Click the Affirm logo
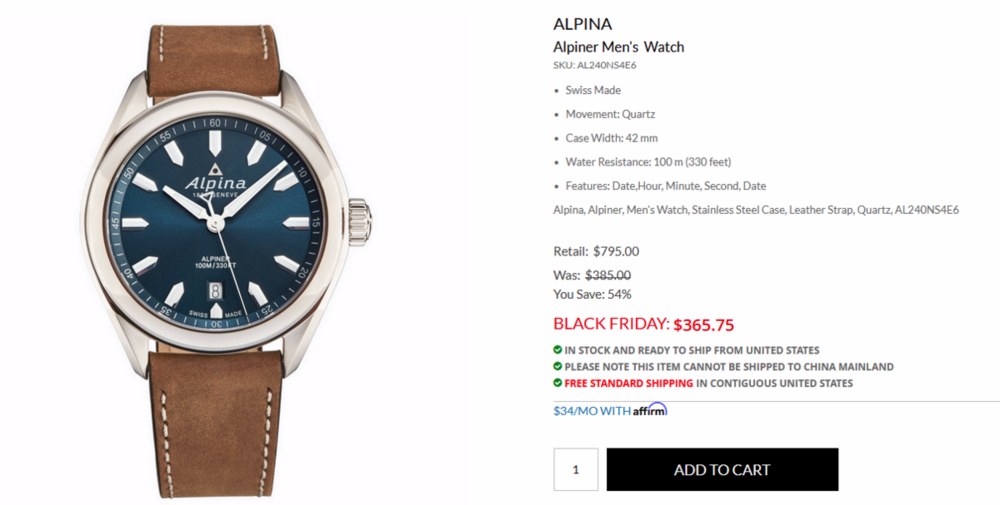 650,410
